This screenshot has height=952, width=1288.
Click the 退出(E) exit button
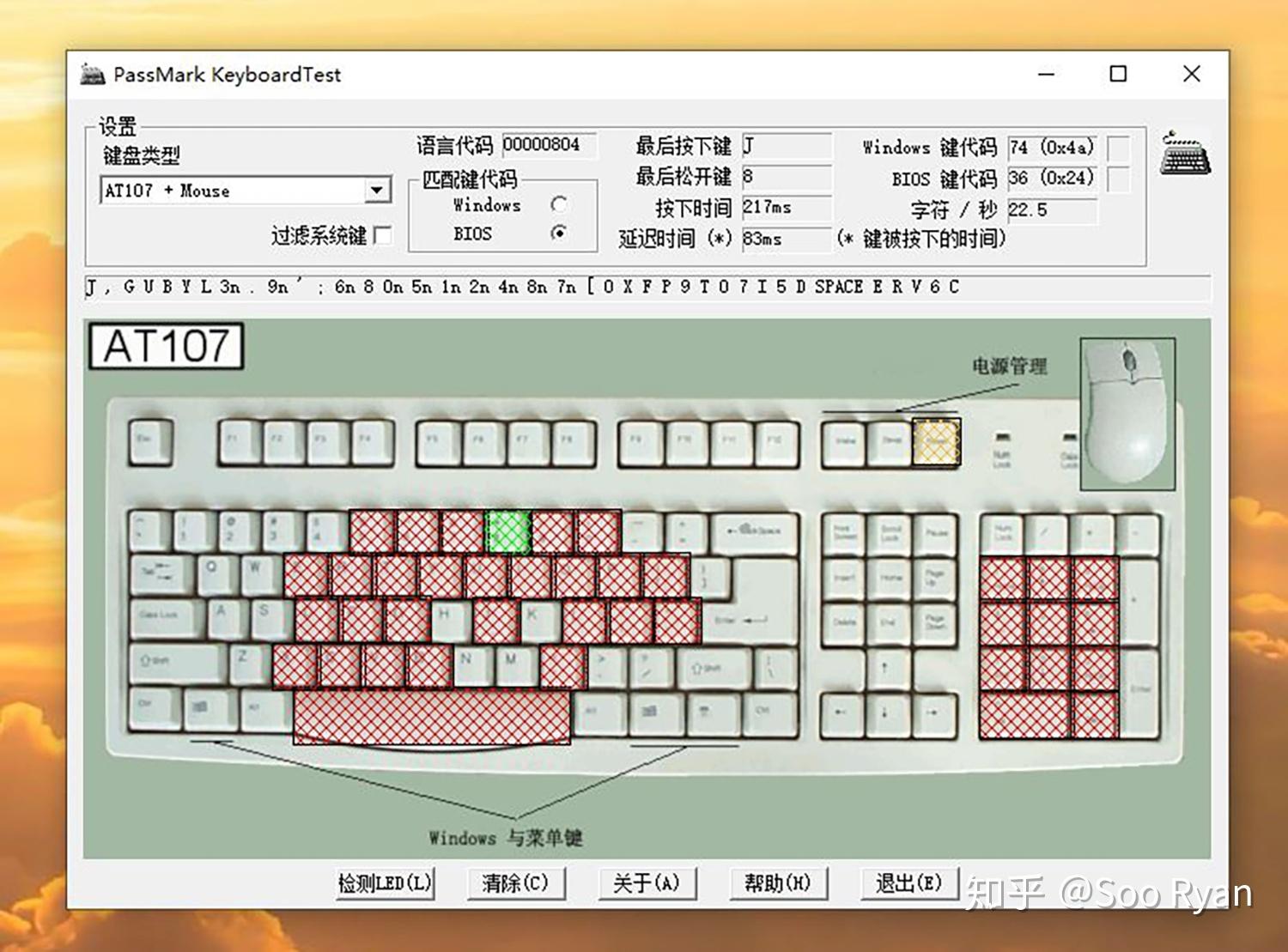click(x=908, y=882)
